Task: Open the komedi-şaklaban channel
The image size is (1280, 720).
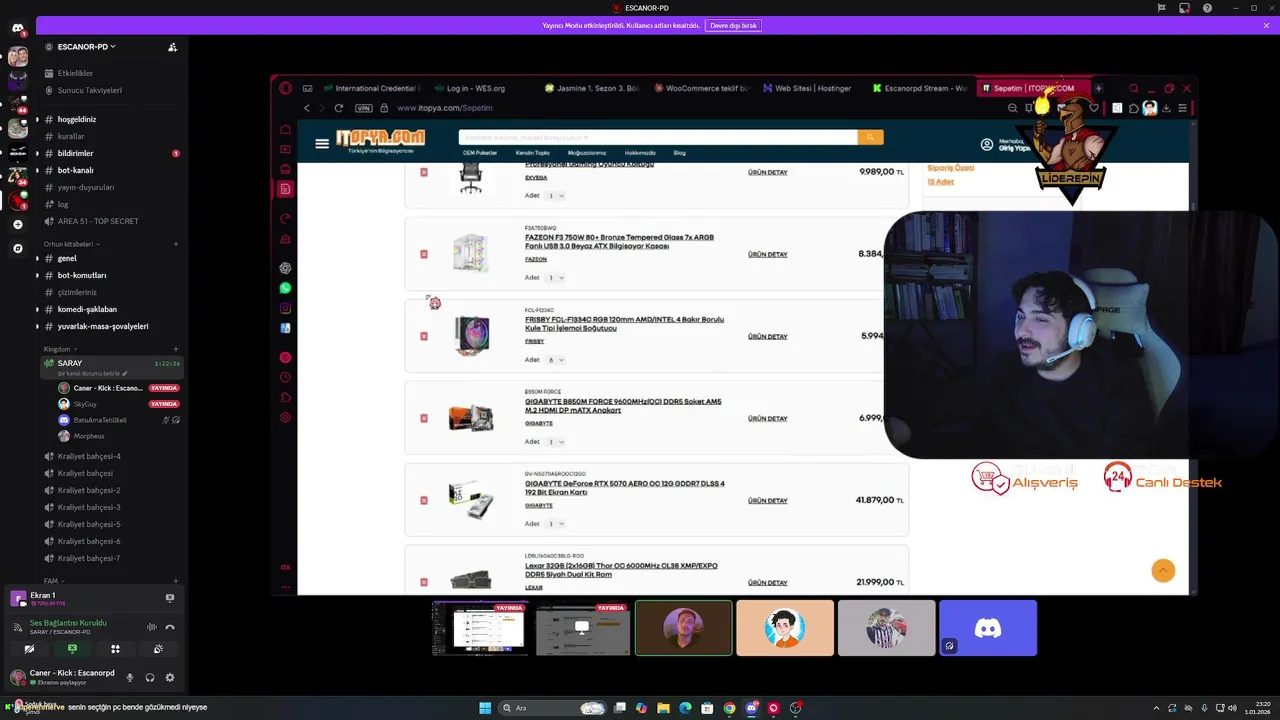Action: pyautogui.click(x=87, y=309)
